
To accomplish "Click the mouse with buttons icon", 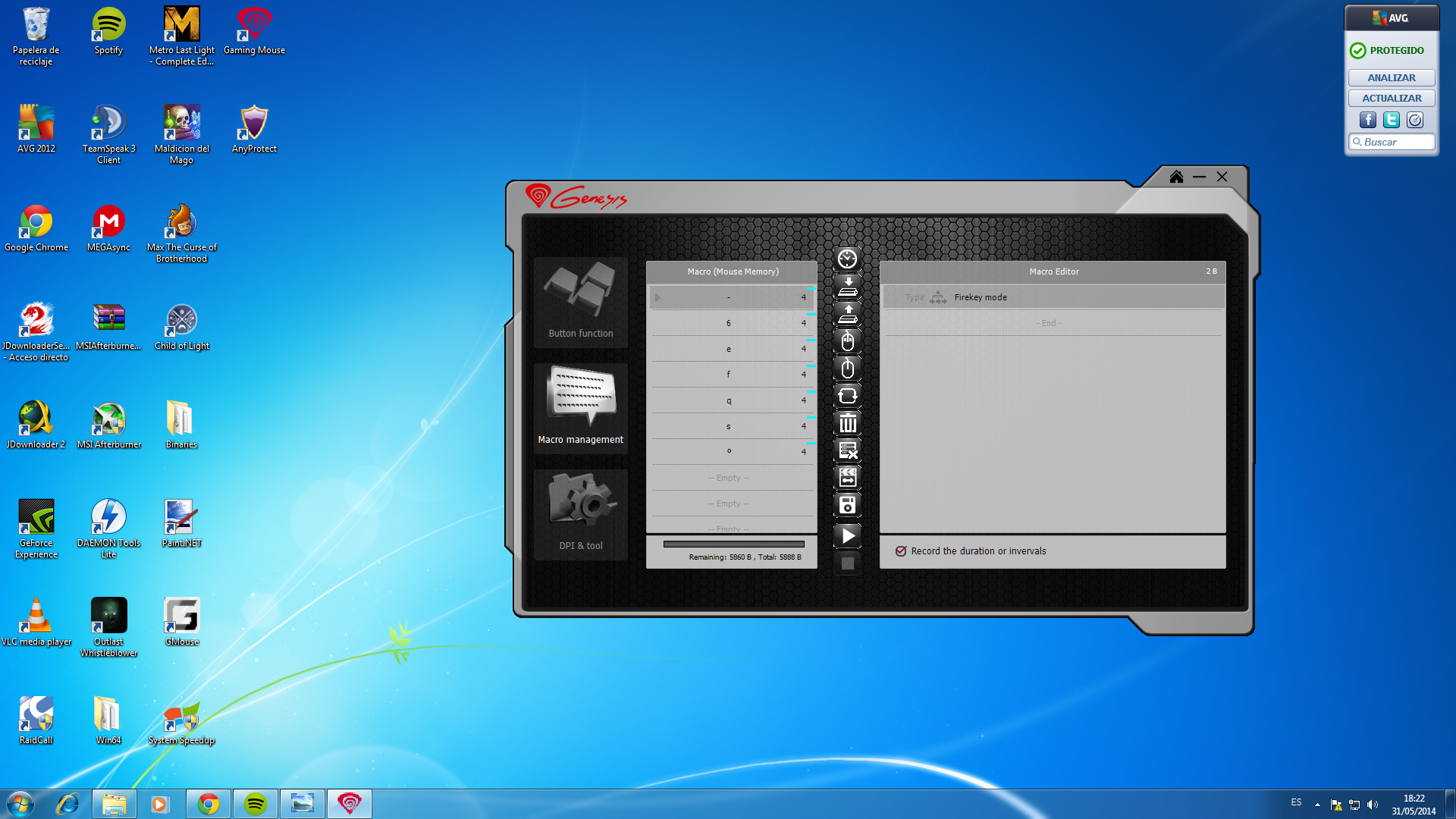I will 847,341.
